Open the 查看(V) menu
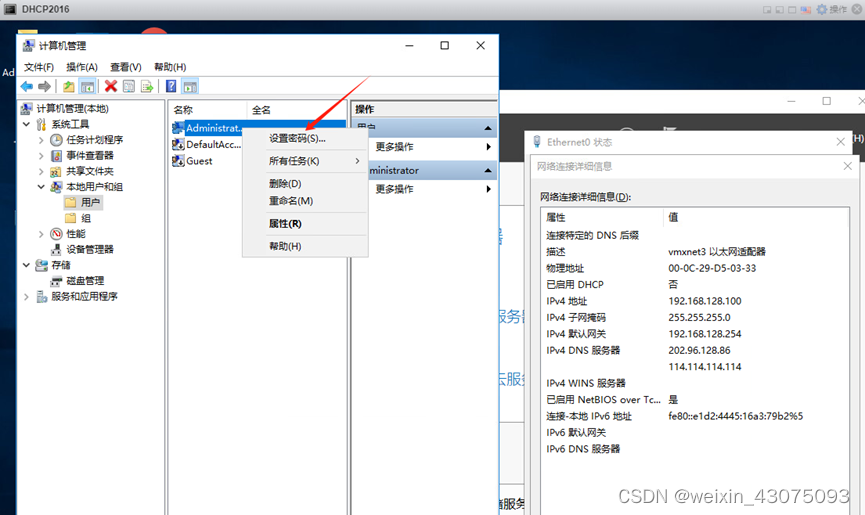865x515 pixels. point(126,67)
